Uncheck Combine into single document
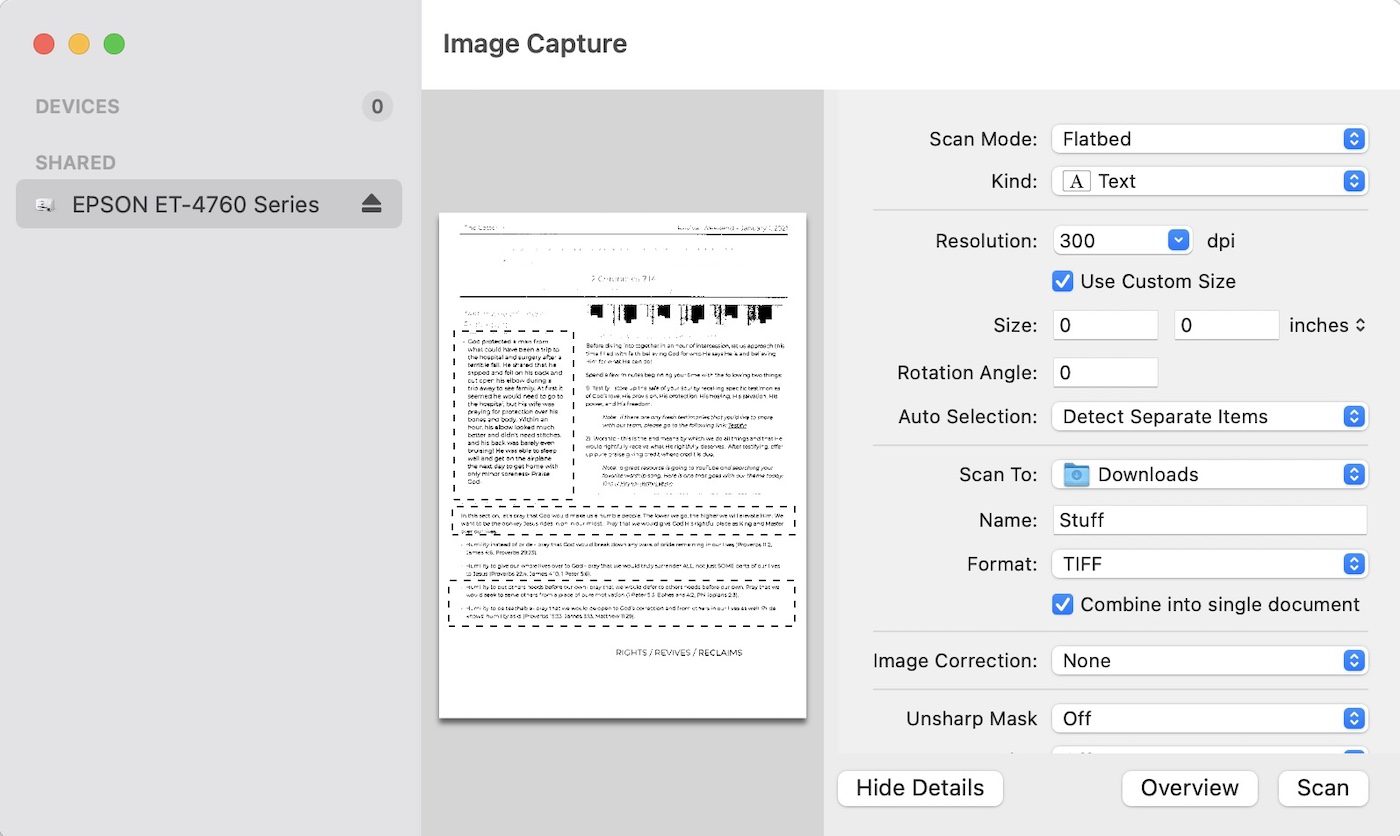This screenshot has width=1400, height=836. pyautogui.click(x=1063, y=605)
